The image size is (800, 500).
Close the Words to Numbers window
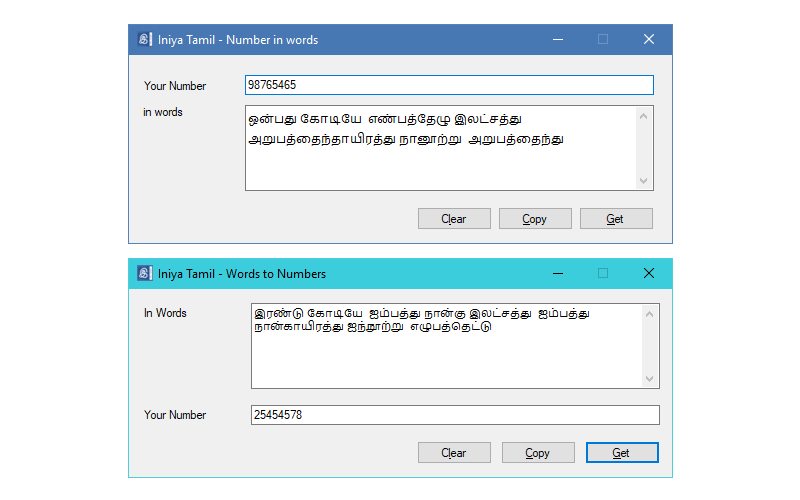(x=648, y=273)
